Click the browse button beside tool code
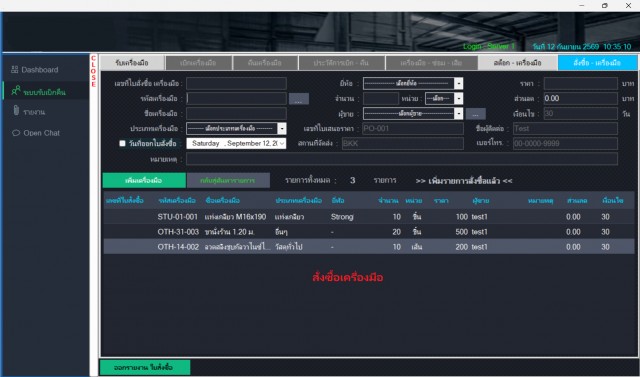The image size is (640, 377). 299,99
